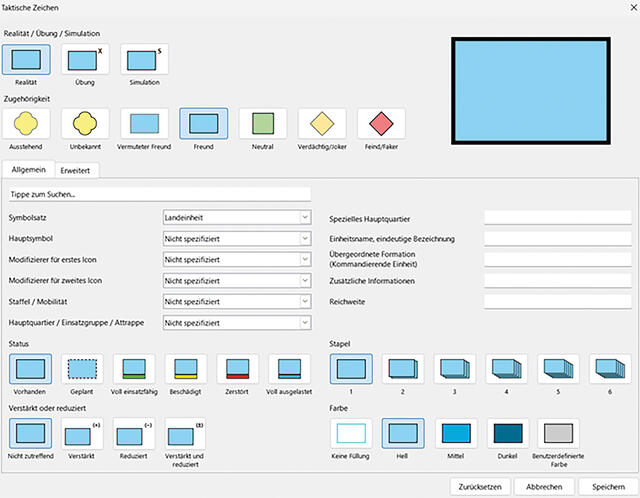This screenshot has width=640, height=498.
Task: Click the Zurücksetzen button
Action: [x=480, y=487]
